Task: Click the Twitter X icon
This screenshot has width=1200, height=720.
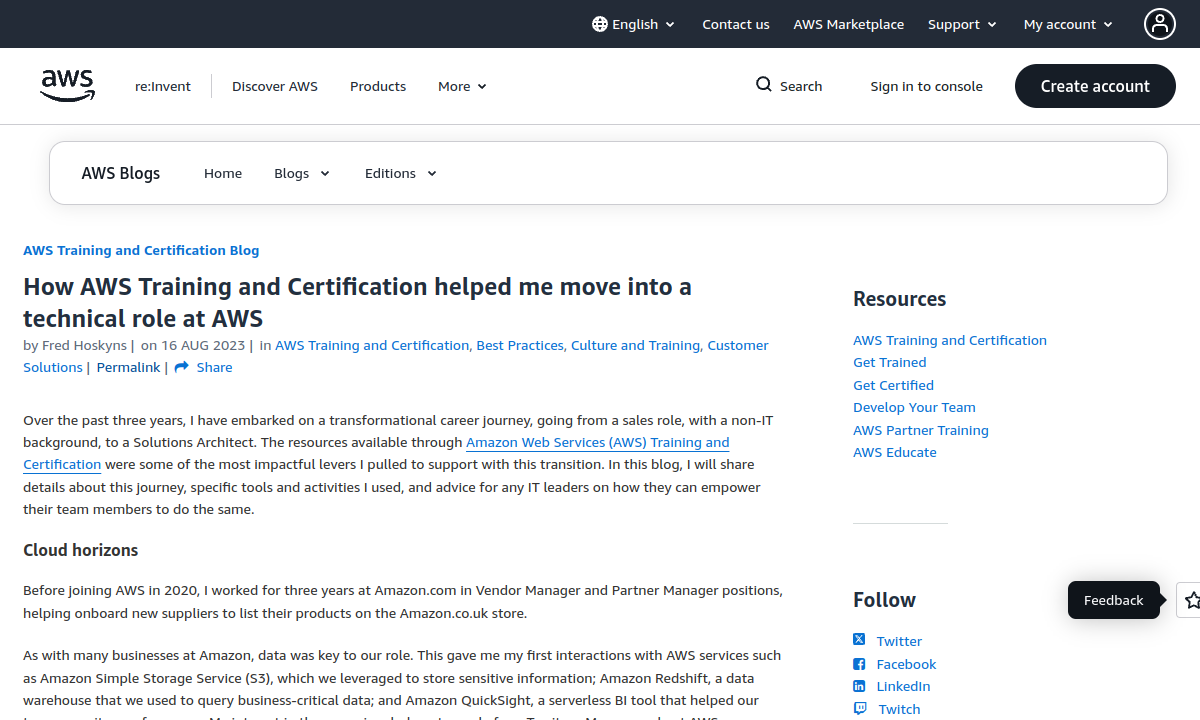Action: pyautogui.click(x=859, y=640)
